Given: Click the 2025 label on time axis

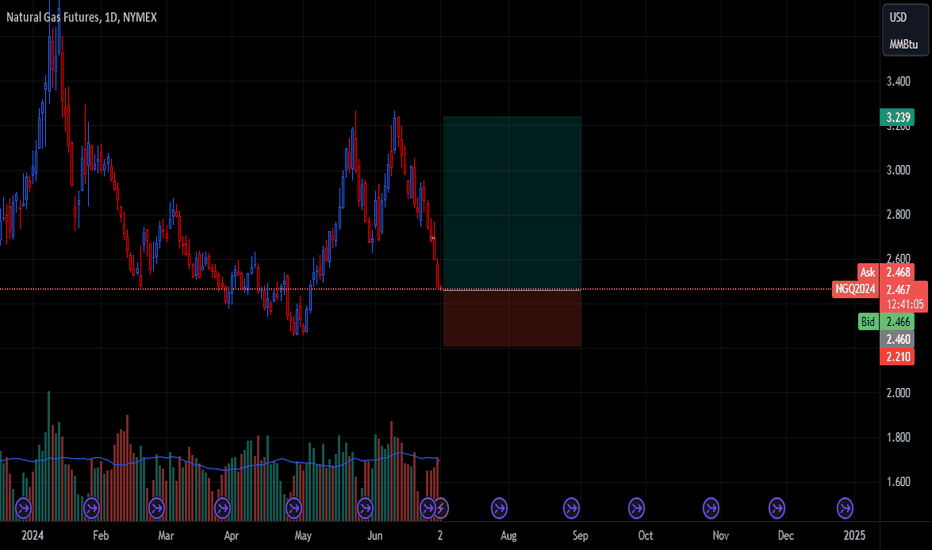Looking at the screenshot, I should pyautogui.click(x=855, y=536).
